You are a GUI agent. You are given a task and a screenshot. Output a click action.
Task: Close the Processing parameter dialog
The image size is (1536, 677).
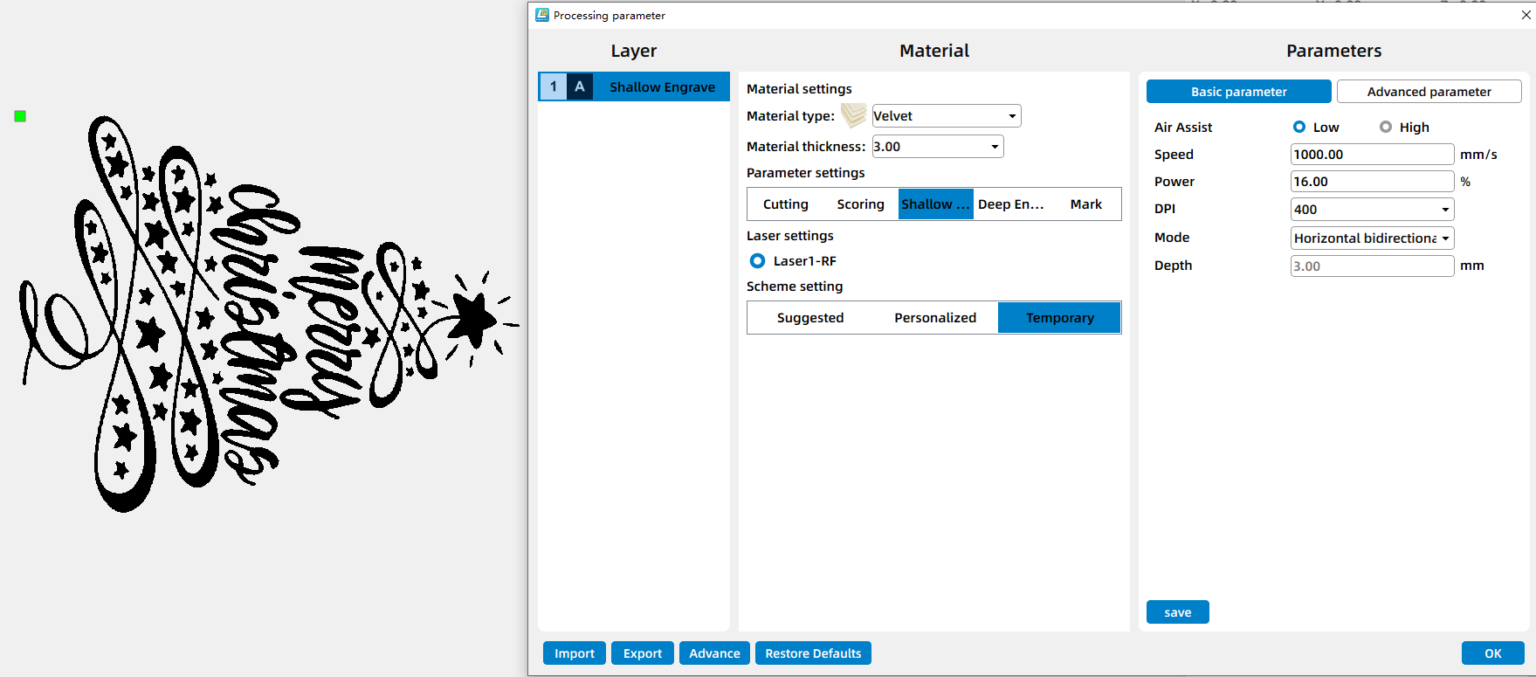tap(1524, 15)
